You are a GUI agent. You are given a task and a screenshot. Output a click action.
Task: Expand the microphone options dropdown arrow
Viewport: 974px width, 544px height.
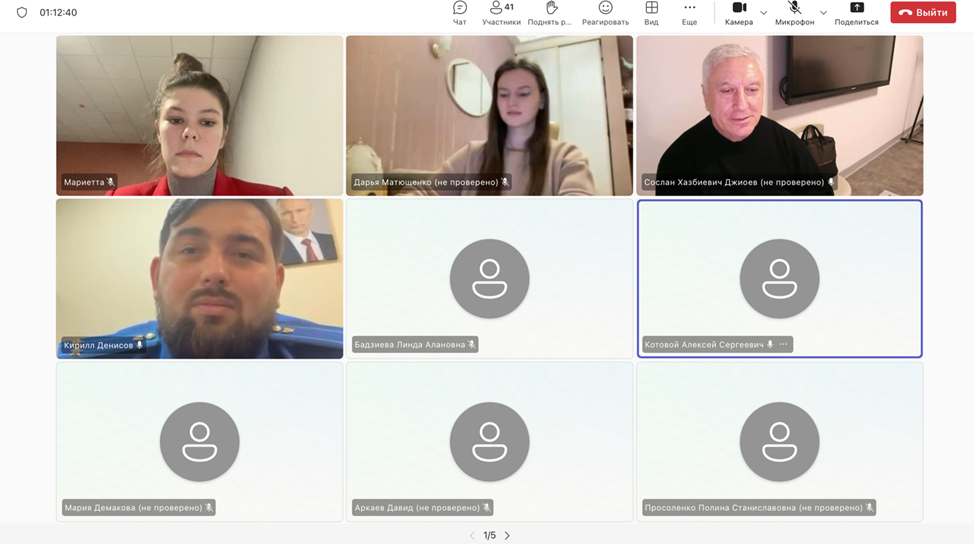point(823,13)
